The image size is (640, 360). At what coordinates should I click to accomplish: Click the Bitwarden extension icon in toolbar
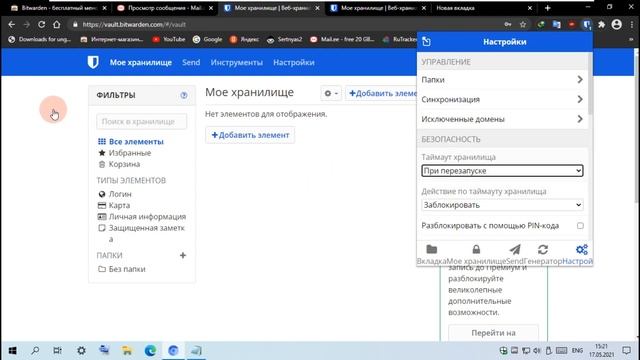point(587,24)
